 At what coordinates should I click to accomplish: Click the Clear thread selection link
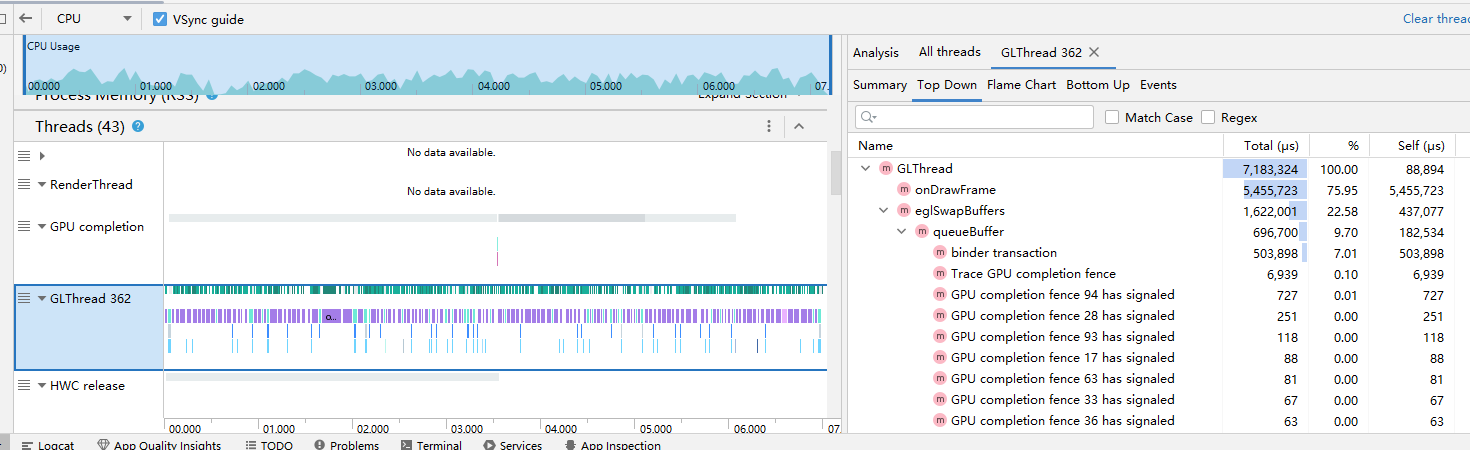[x=1436, y=18]
